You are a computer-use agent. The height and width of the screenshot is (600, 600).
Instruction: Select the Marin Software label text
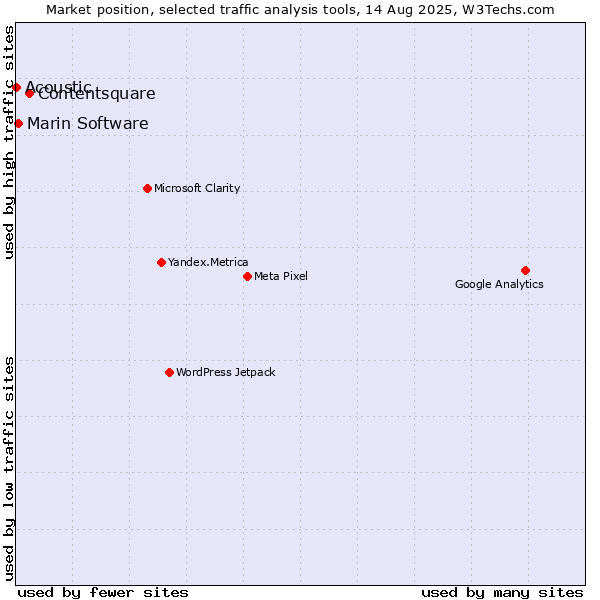tap(88, 124)
